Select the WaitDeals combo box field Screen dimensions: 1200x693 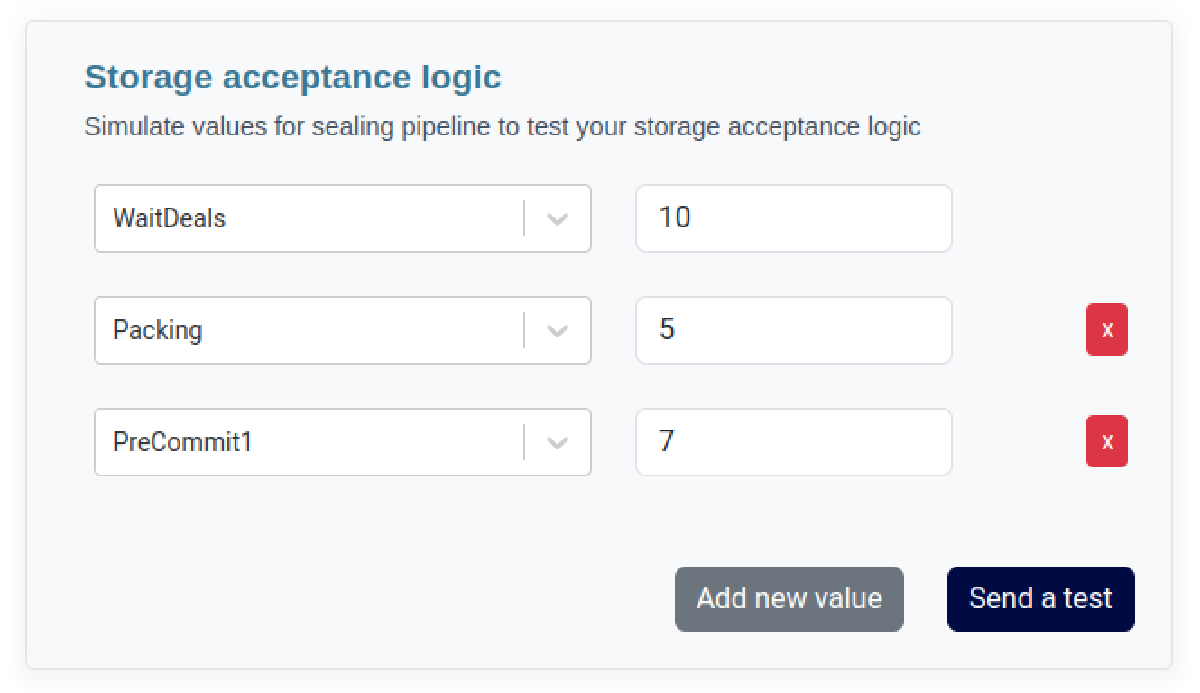pos(343,218)
